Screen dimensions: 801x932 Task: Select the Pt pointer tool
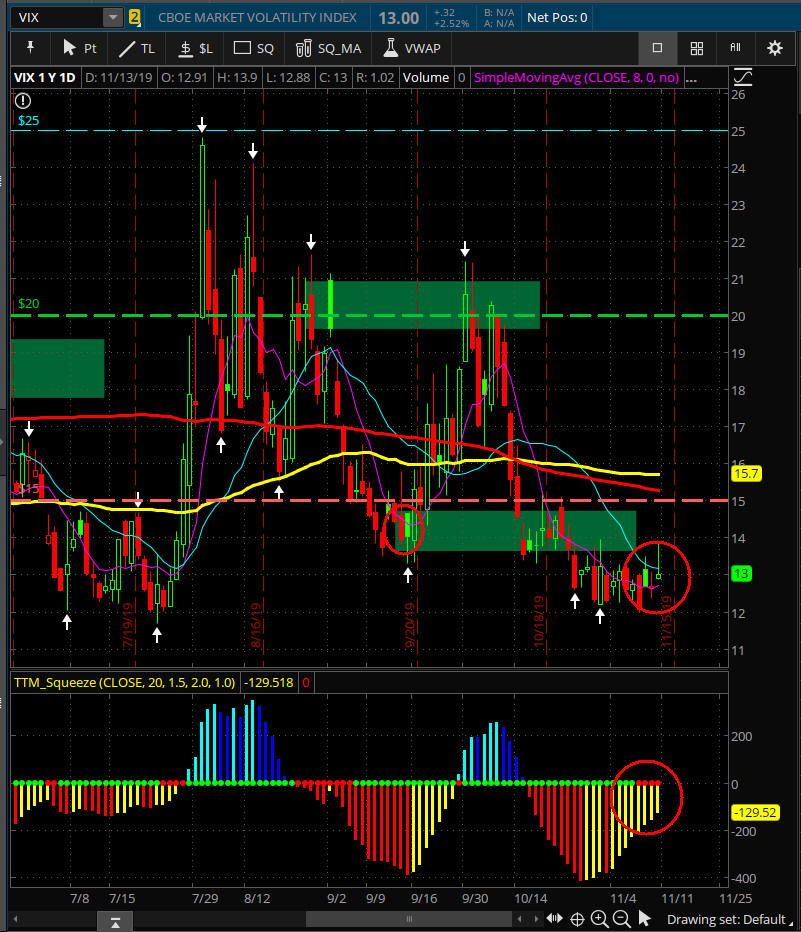tap(80, 47)
